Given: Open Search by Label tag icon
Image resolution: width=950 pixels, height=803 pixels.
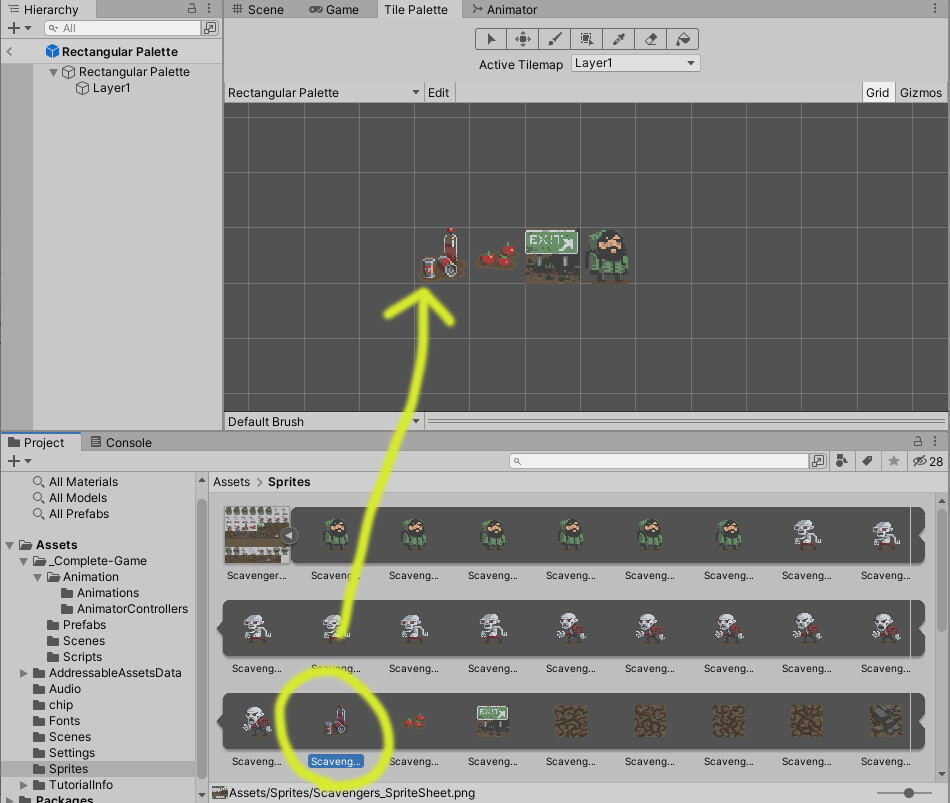Looking at the screenshot, I should click(868, 461).
